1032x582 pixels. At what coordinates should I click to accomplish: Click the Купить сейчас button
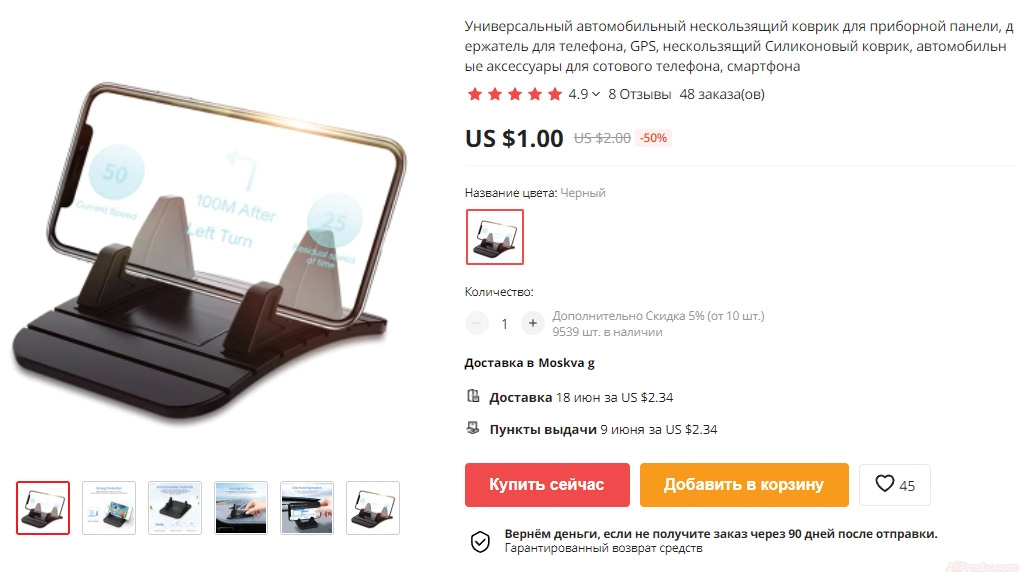547,485
